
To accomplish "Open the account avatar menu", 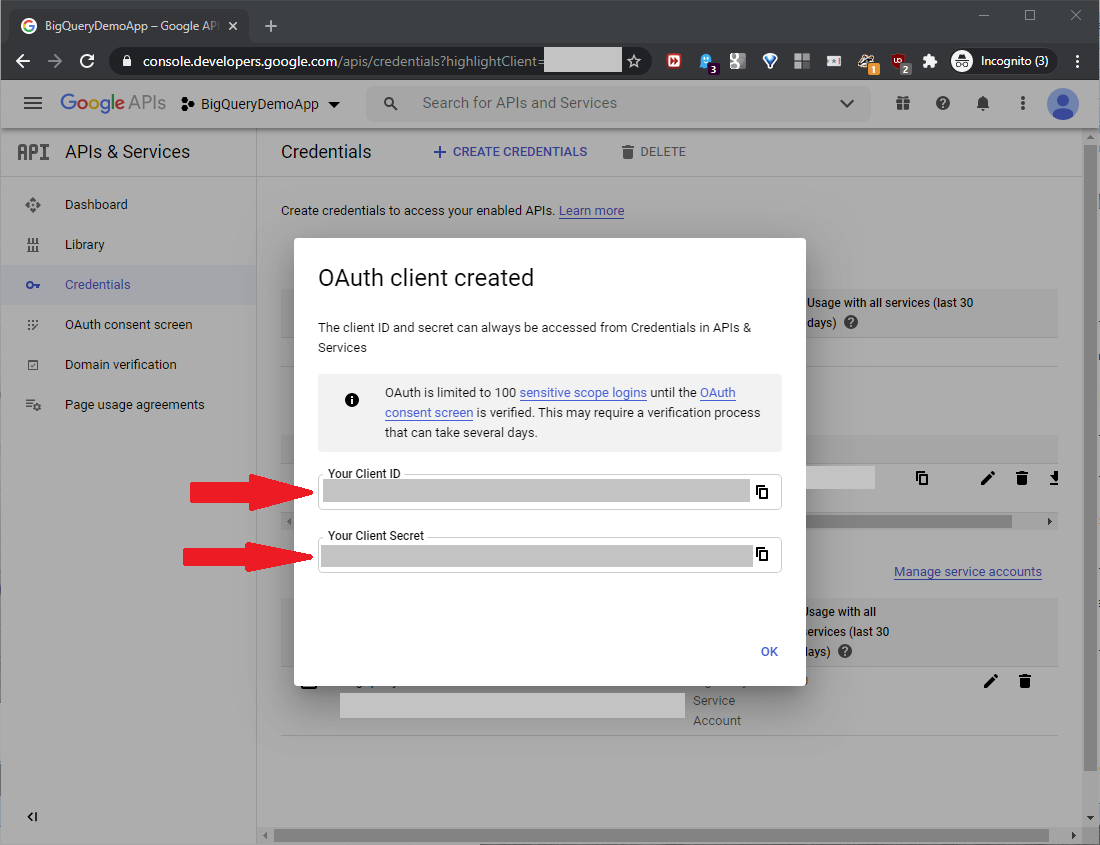I will click(1062, 104).
